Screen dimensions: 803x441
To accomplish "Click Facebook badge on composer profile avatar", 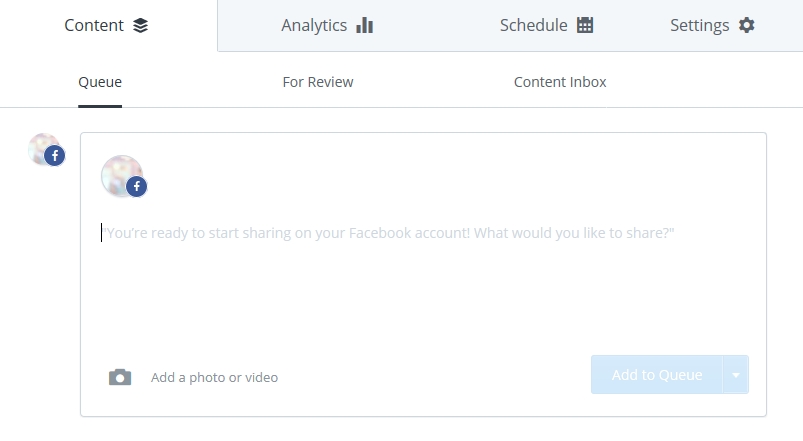I will pyautogui.click(x=136, y=186).
